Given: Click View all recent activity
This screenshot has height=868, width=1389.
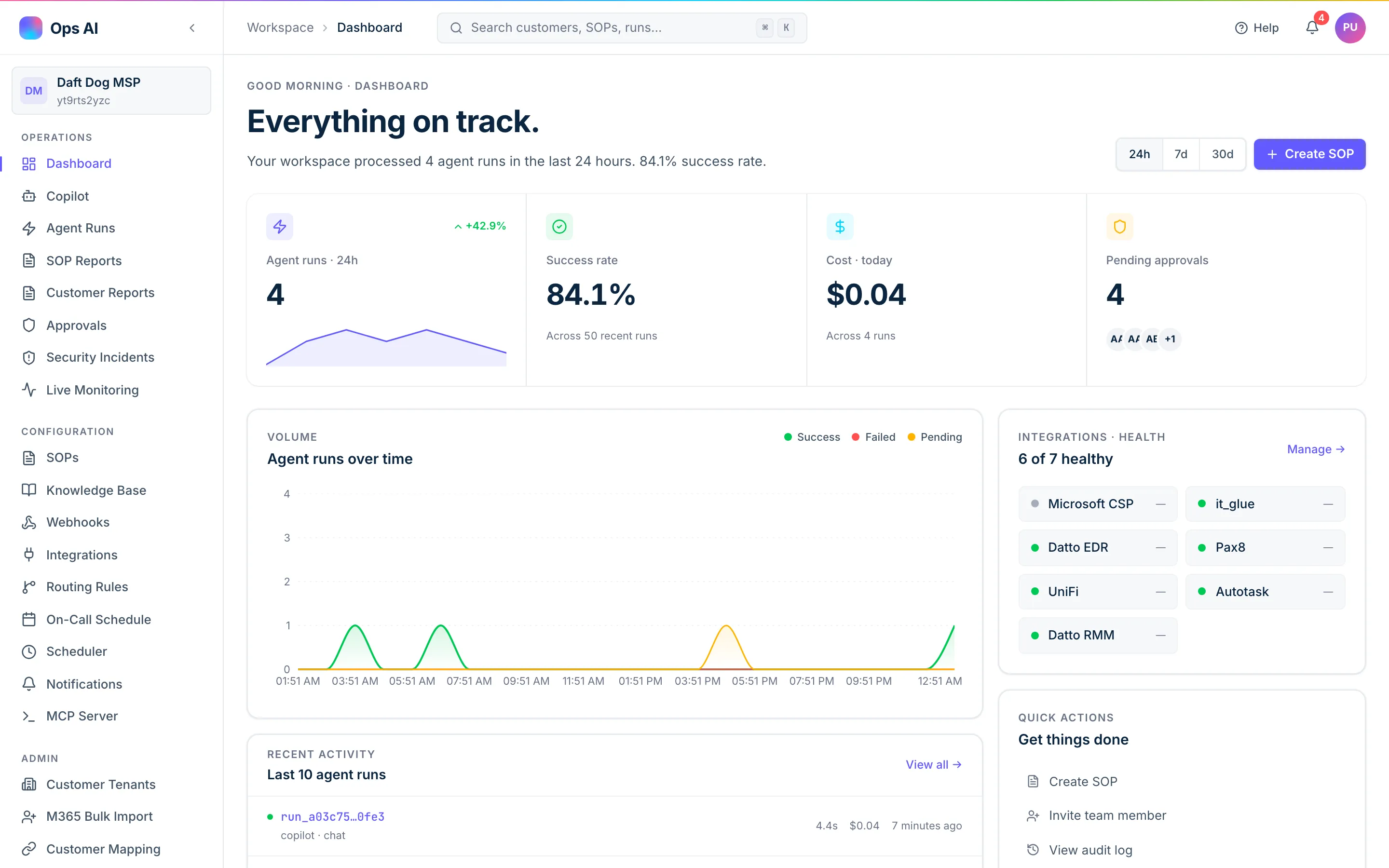Looking at the screenshot, I should pyautogui.click(x=933, y=764).
